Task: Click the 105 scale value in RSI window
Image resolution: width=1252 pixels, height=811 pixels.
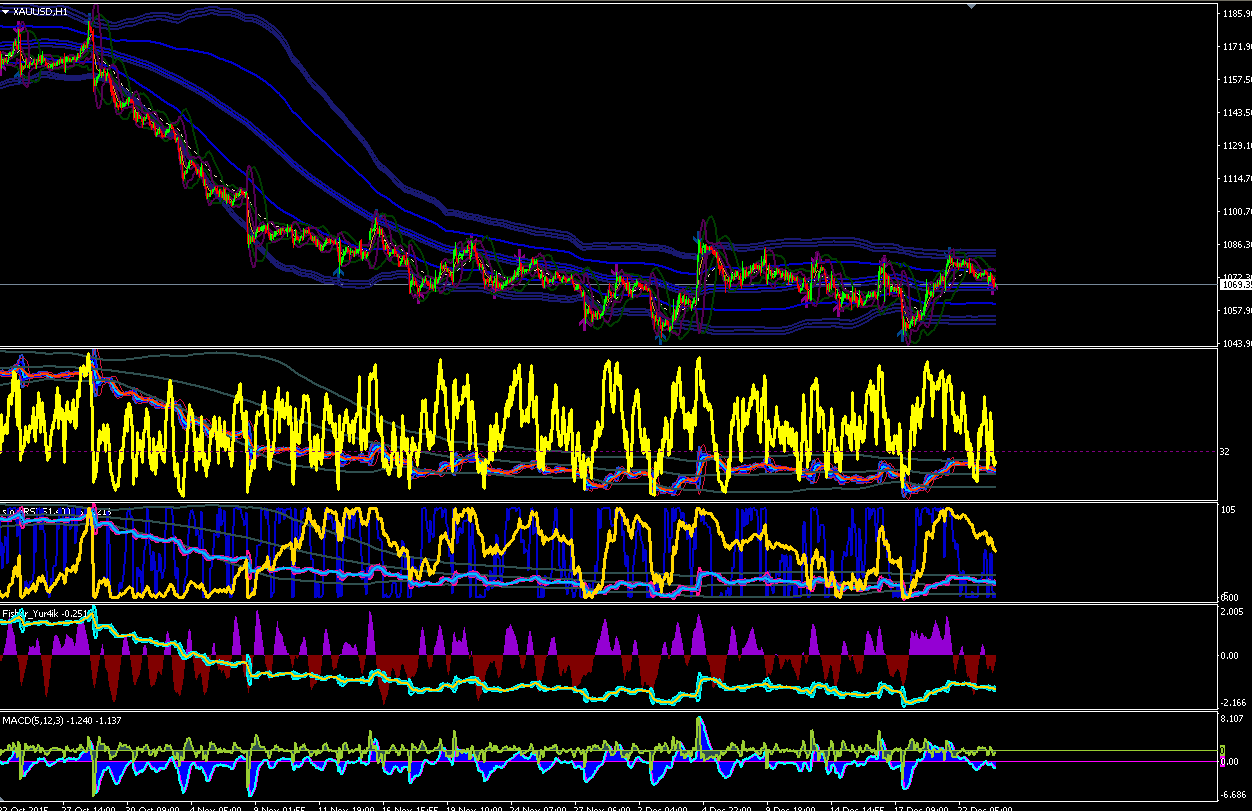Action: click(1227, 510)
